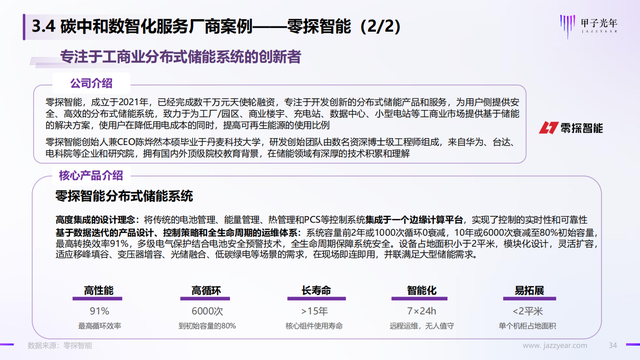Click caption 远程运维，无人值守
Screen dimensions: 640x360
pos(422,326)
